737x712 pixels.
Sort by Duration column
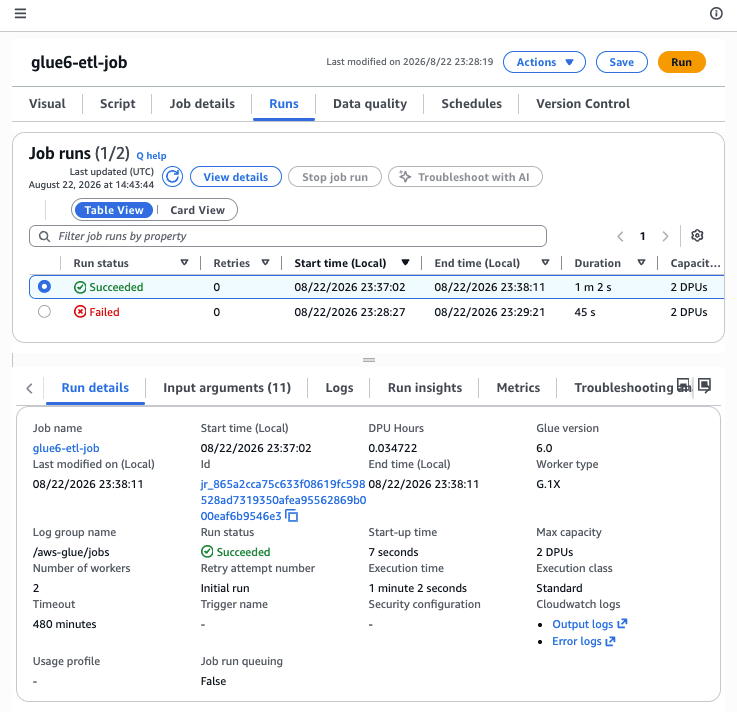[x=641, y=263]
